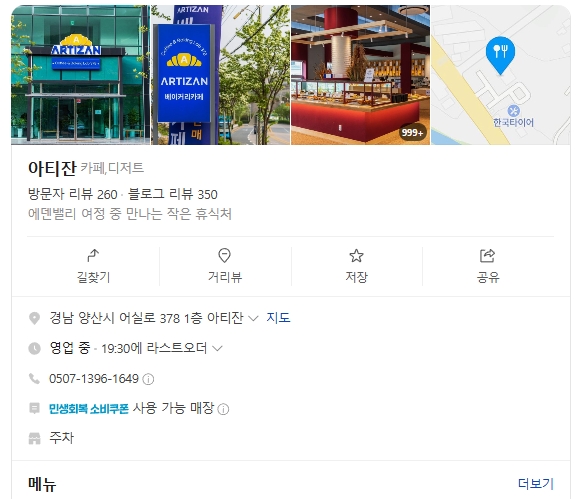Image resolution: width=588 pixels, height=499 pixels.
Task: Open ARTIZAN storefront entrance photo
Action: pos(81,75)
